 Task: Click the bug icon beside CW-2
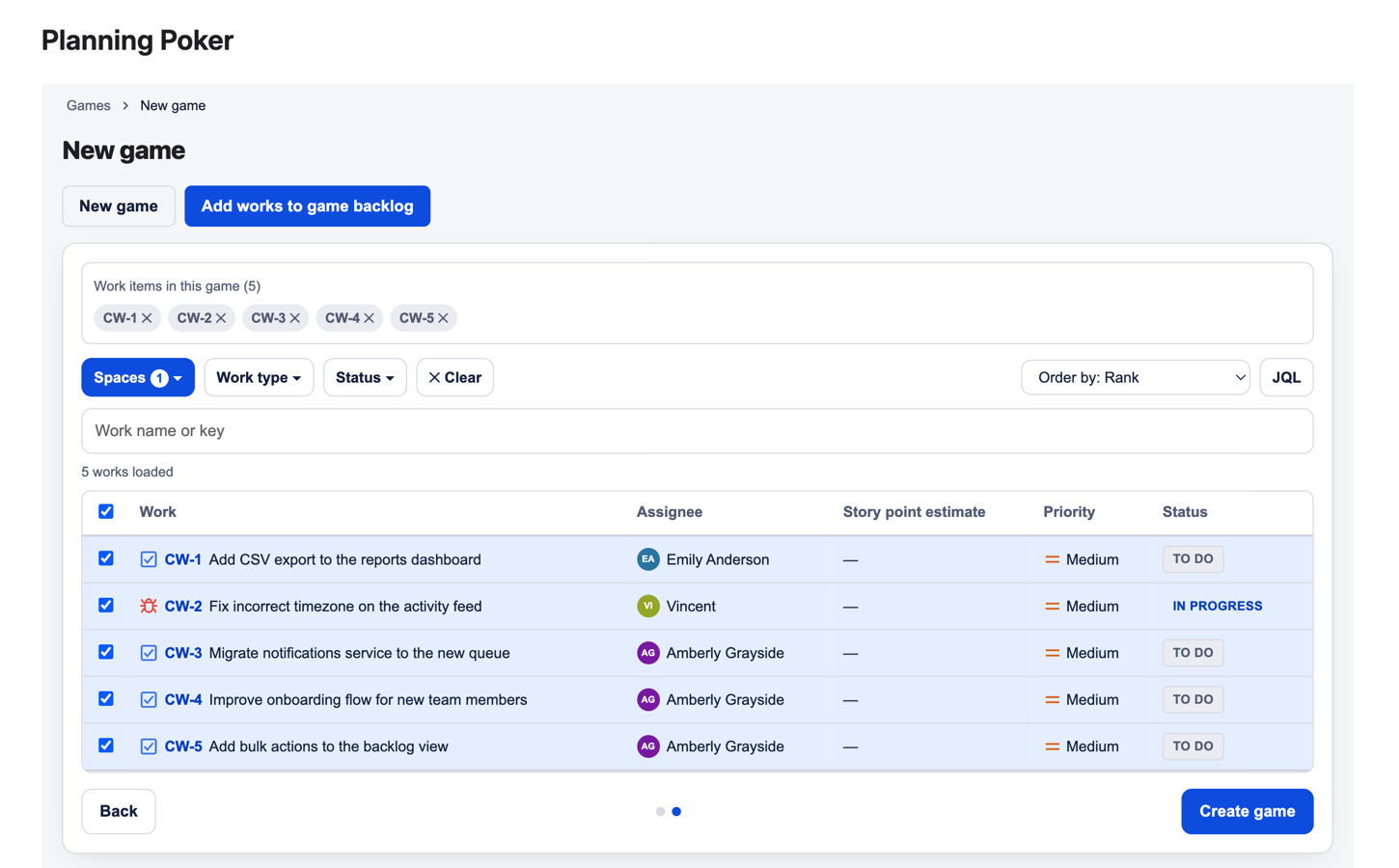[149, 607]
